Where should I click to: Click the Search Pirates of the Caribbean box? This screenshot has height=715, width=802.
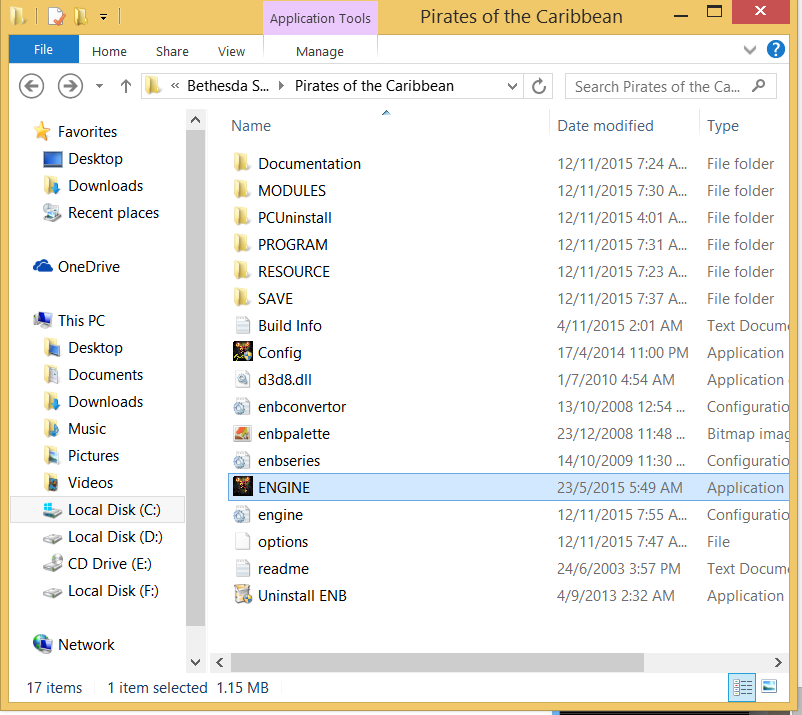coord(671,86)
